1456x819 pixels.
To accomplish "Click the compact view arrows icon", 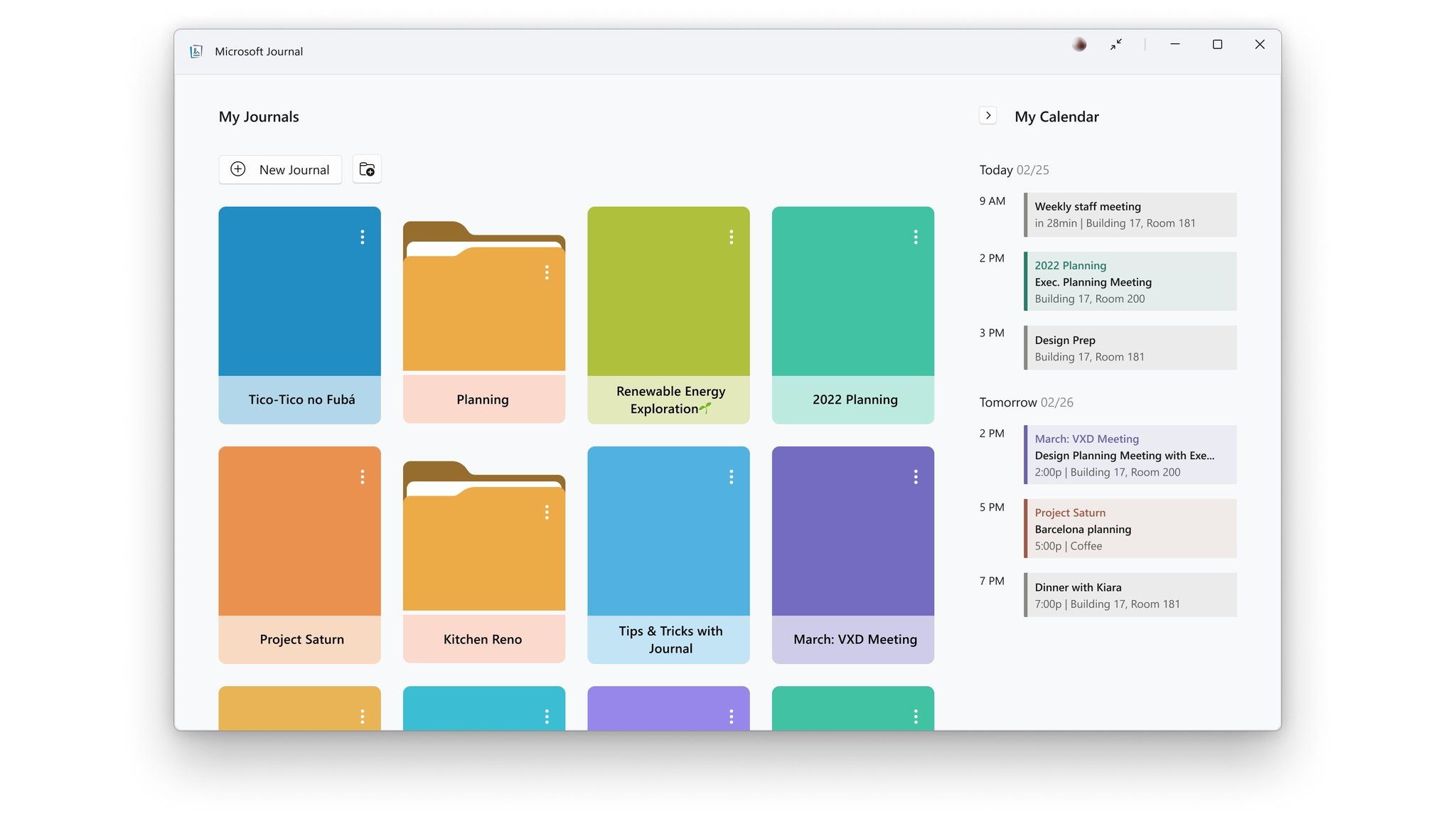I will tap(1116, 44).
